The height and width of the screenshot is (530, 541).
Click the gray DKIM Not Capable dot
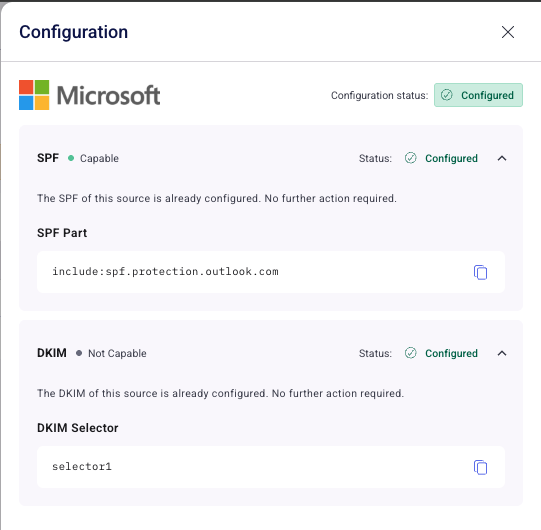tap(79, 353)
